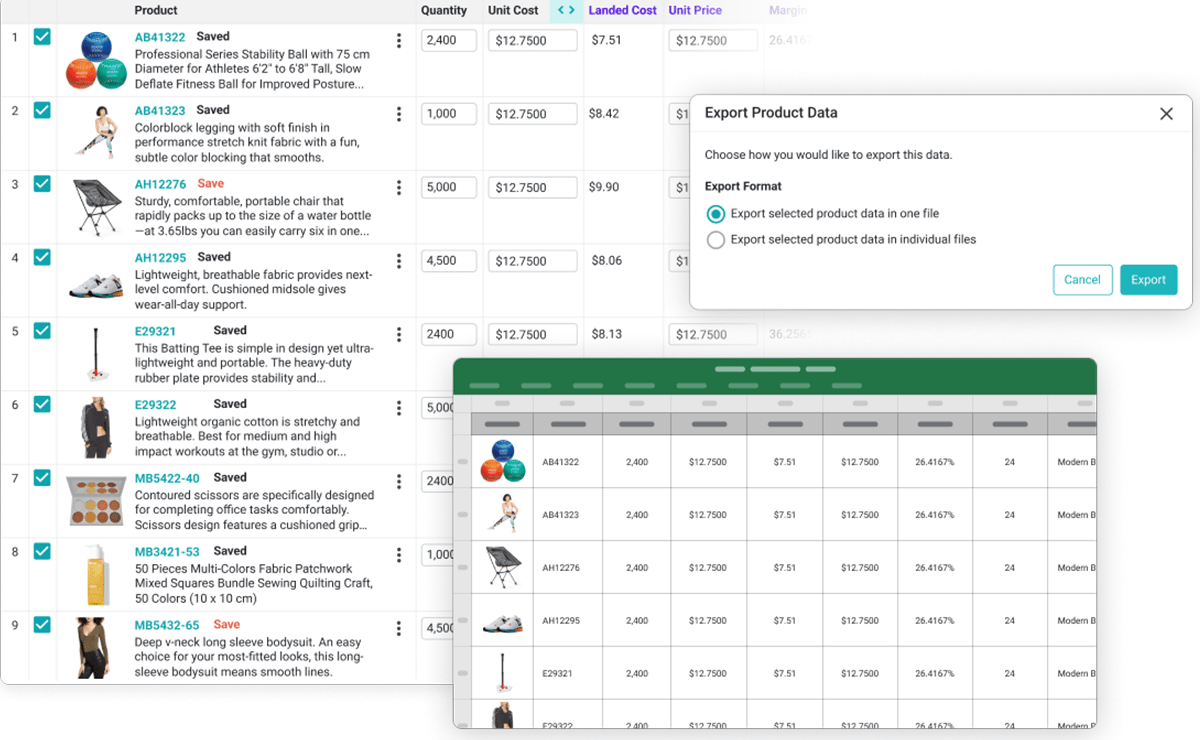Screen dimensions: 1200x740
Task: Open row options for sneaker AH12295
Action: 399,261
